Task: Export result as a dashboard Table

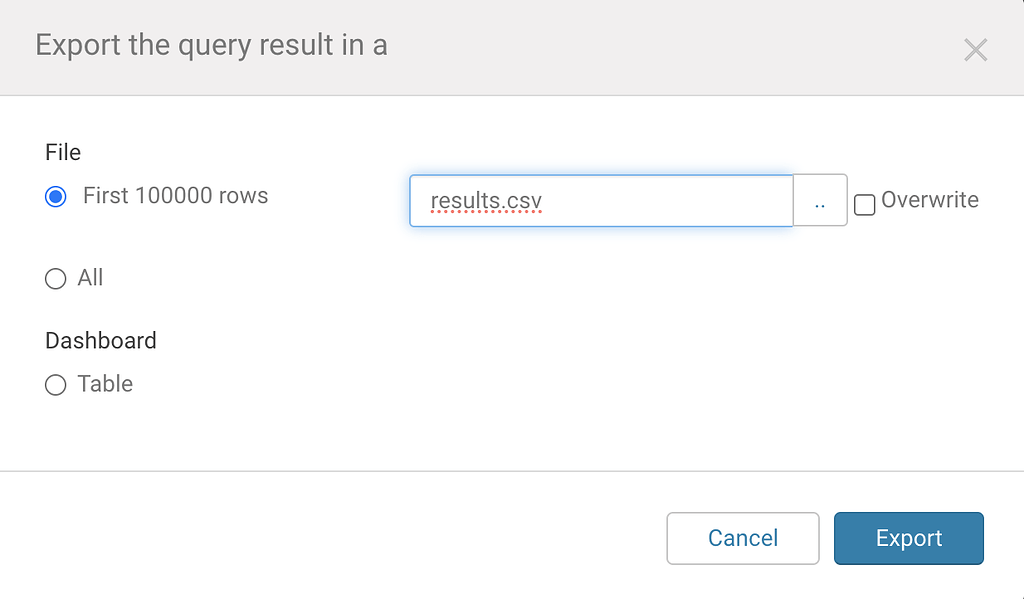Action: click(56, 384)
